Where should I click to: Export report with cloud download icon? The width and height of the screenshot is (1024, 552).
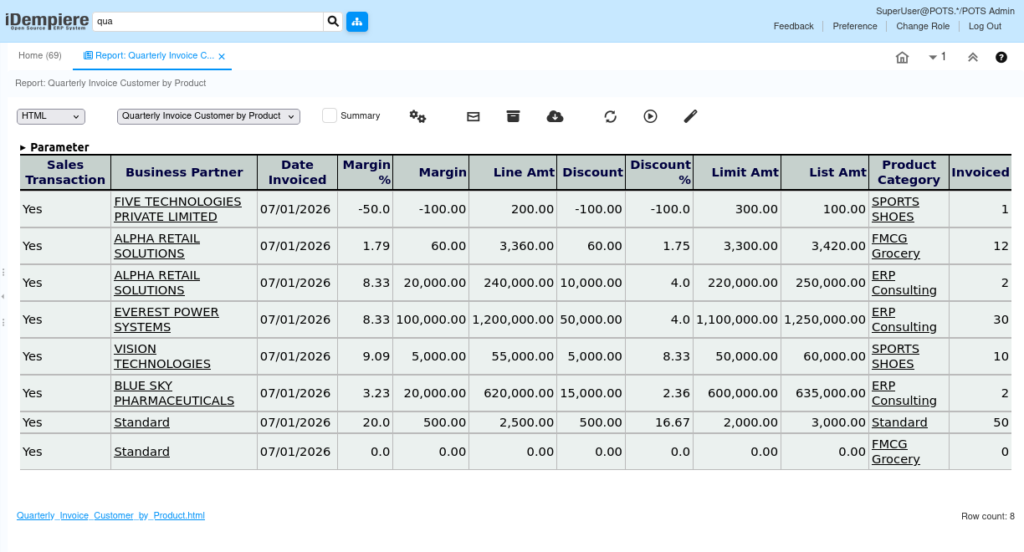[x=555, y=116]
